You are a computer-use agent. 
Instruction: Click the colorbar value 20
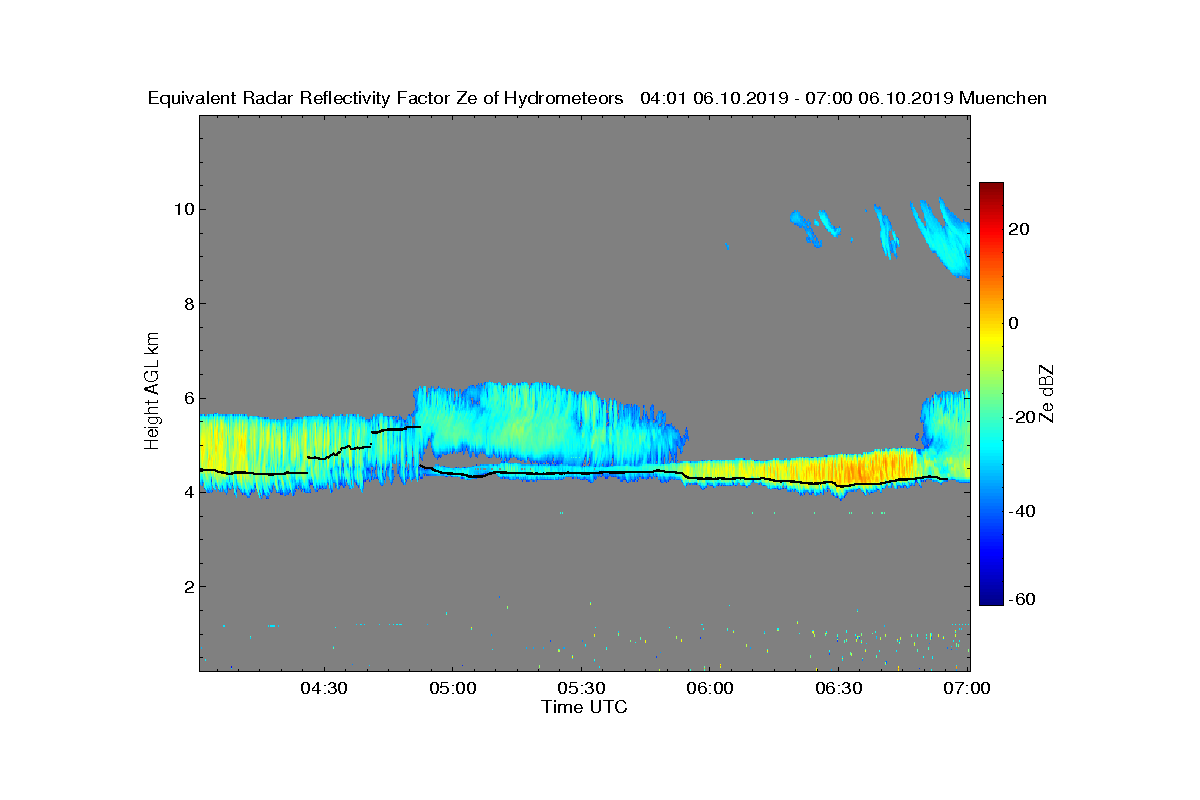coord(1019,229)
